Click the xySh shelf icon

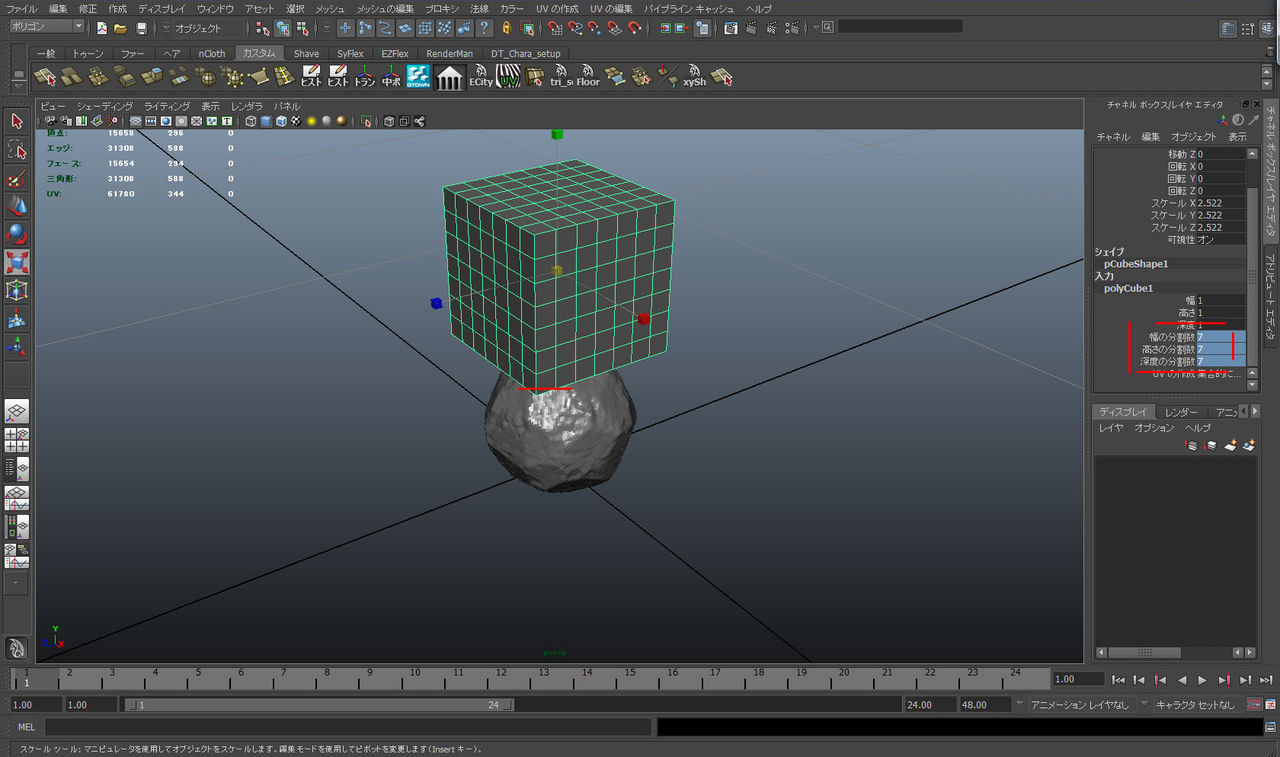694,76
